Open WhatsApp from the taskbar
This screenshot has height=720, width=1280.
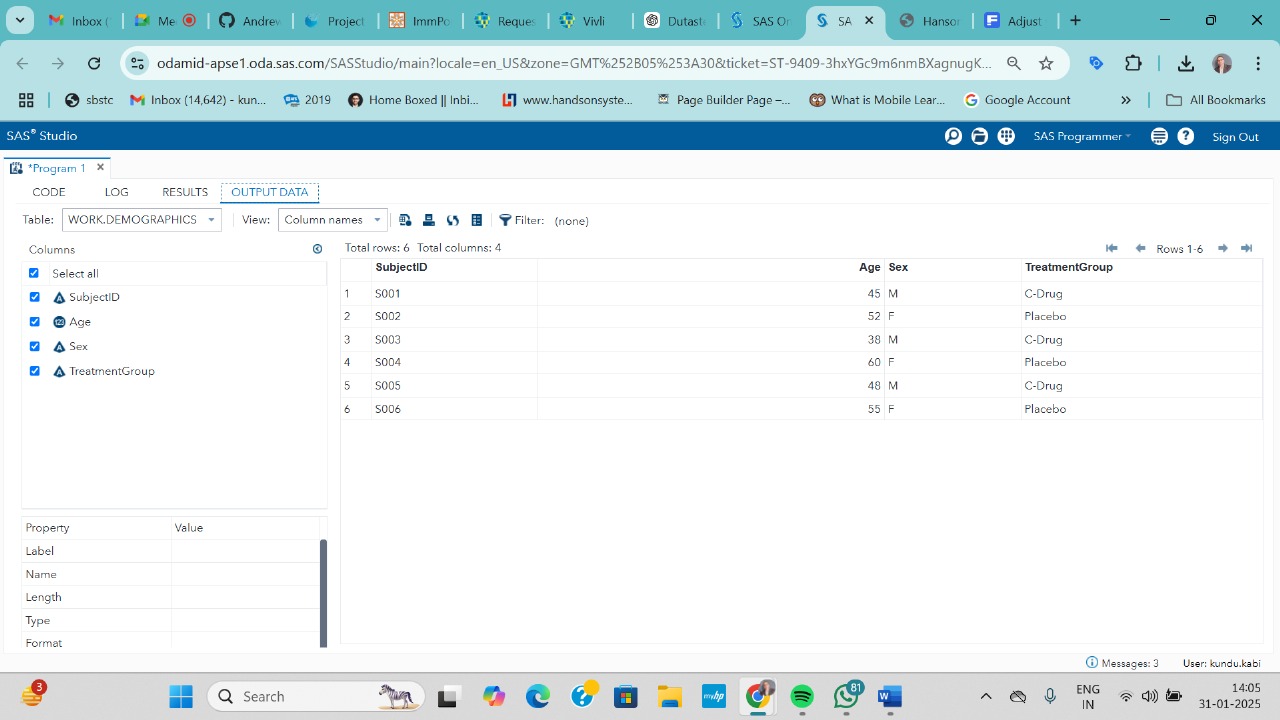tap(846, 696)
